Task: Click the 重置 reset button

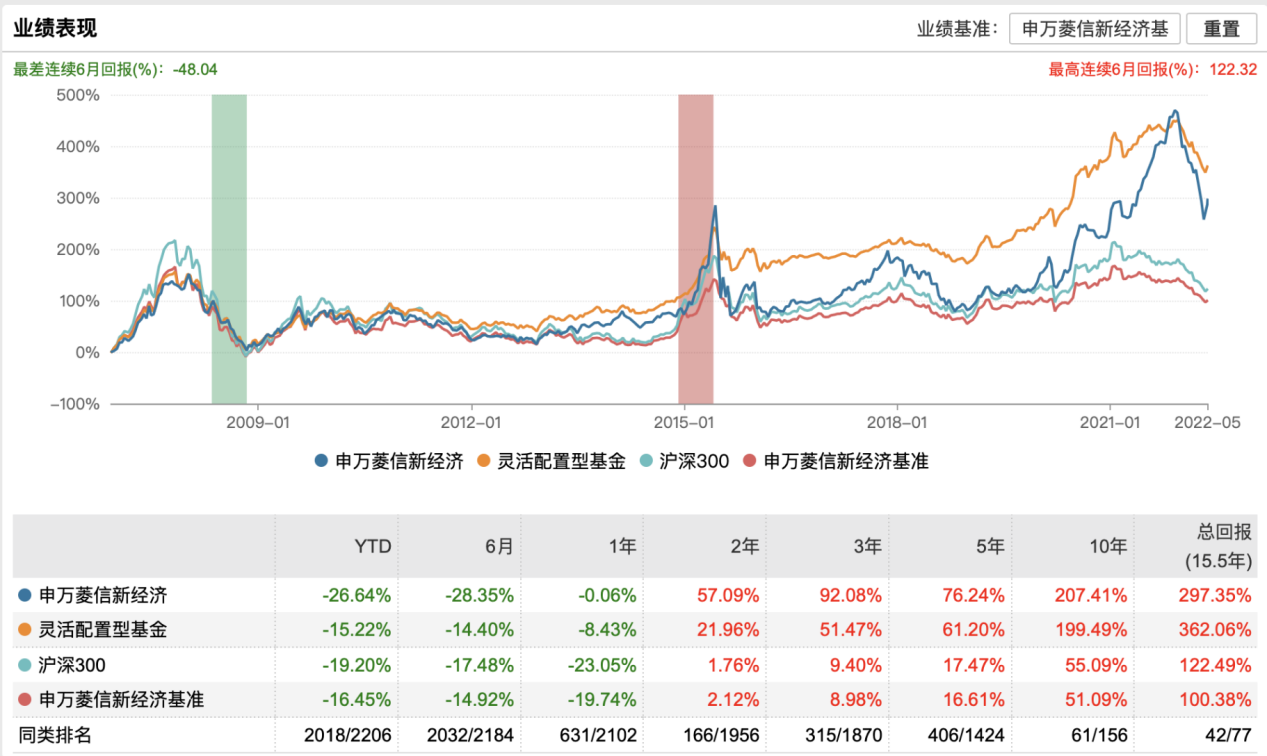Action: [1221, 29]
